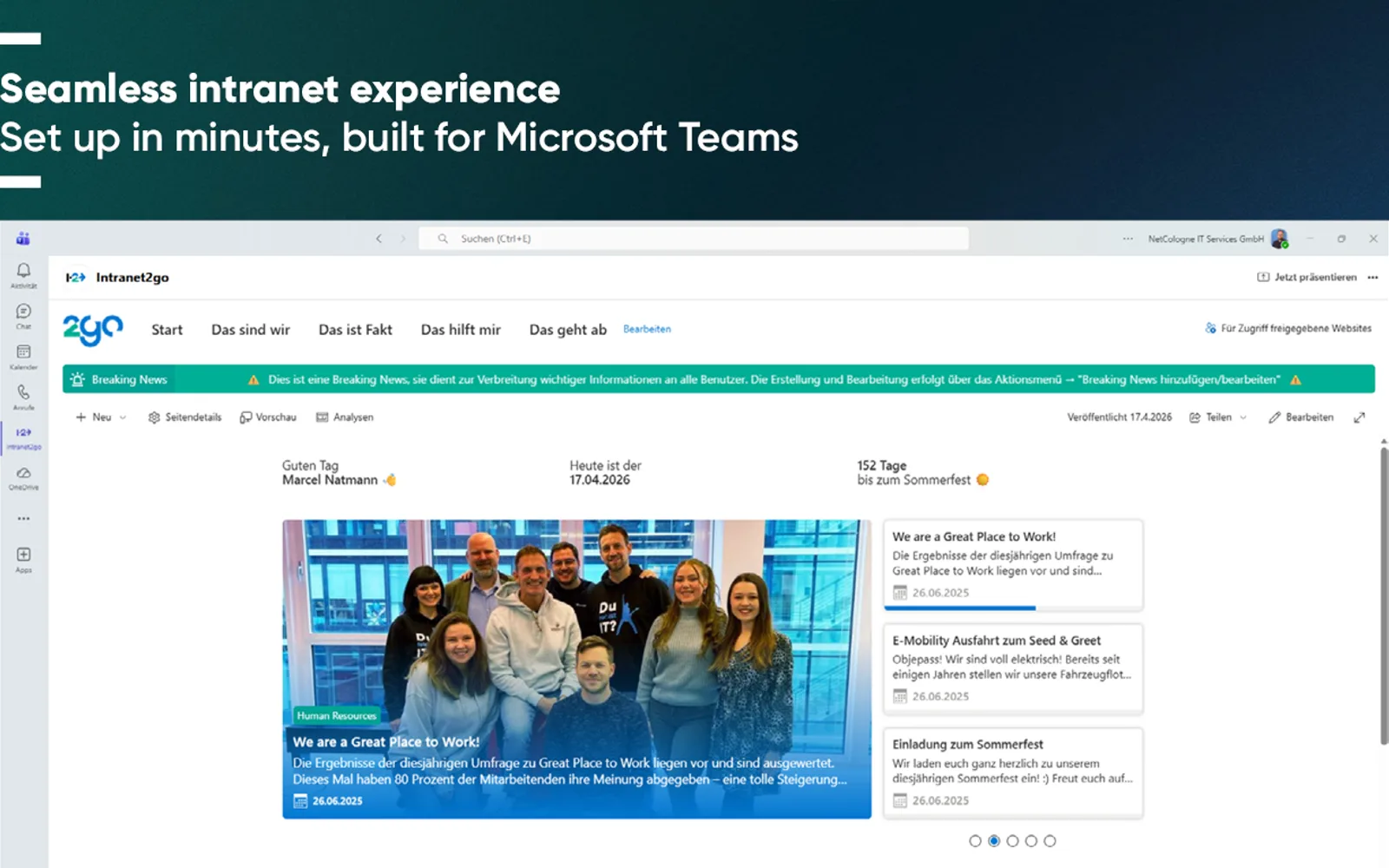Open the Start navigation item
The width and height of the screenshot is (1389, 868).
[x=167, y=330]
